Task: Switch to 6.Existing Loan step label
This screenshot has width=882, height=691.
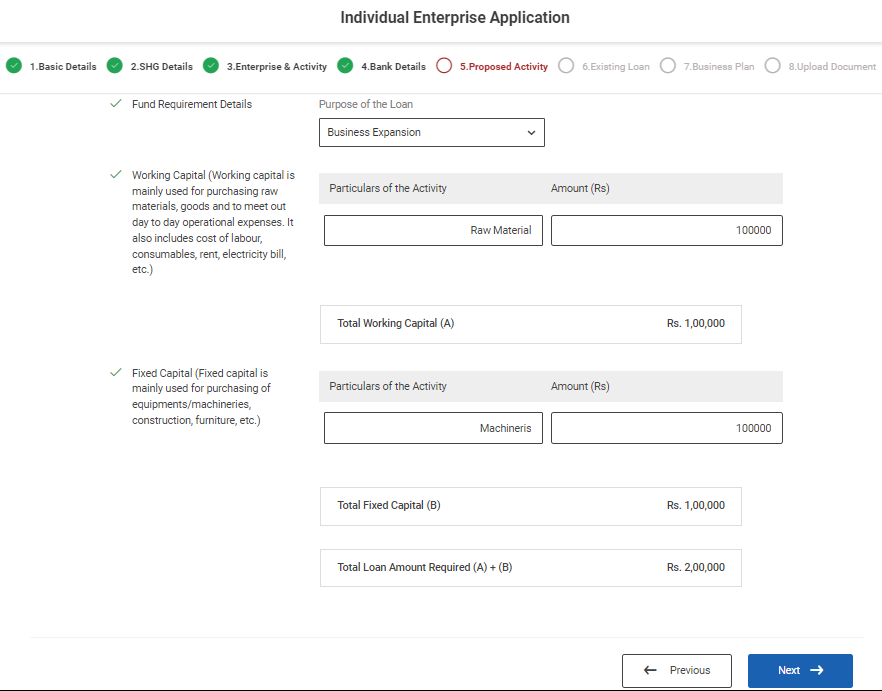Action: coord(615,67)
